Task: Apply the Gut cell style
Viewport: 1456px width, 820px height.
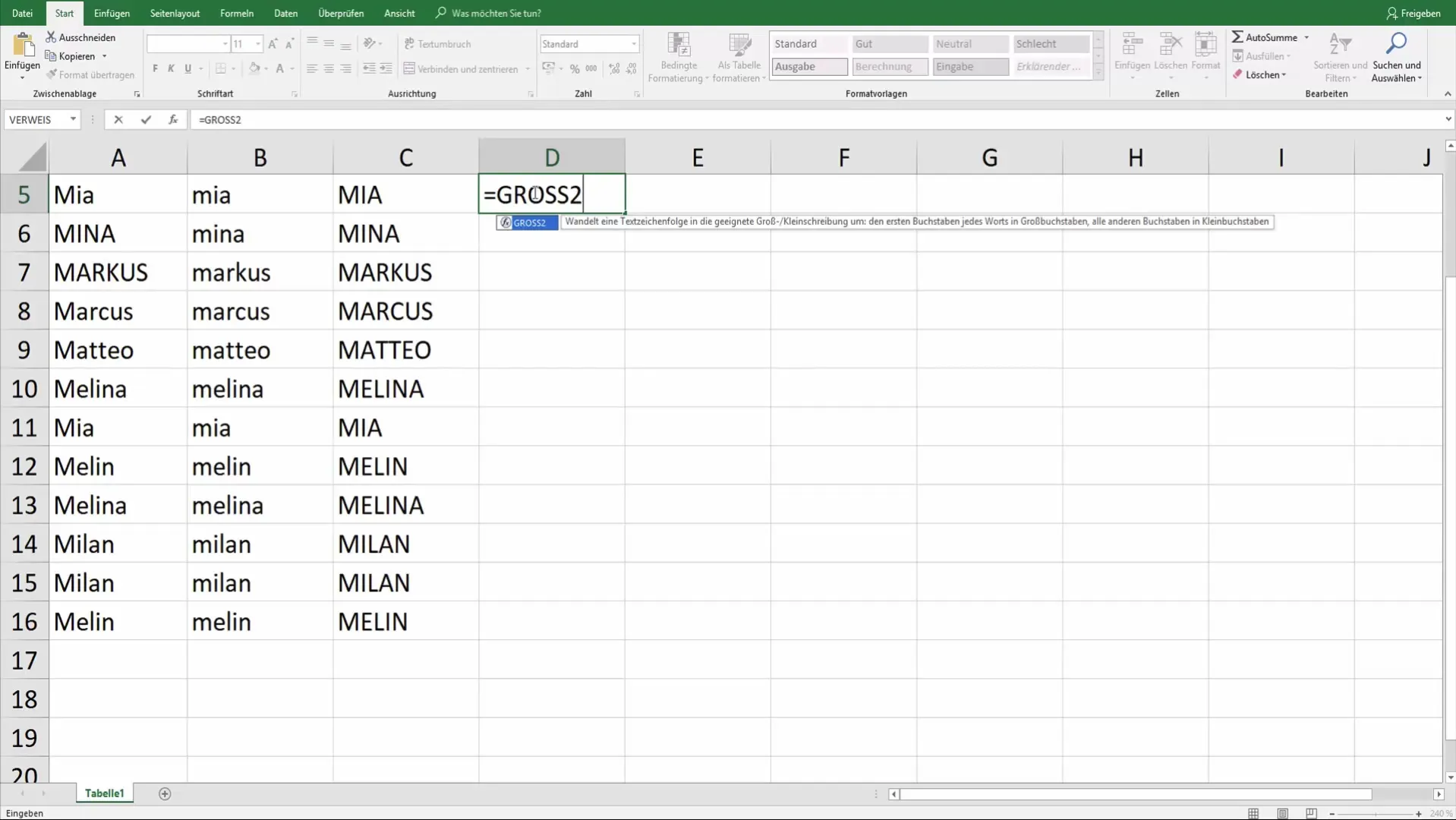Action: tap(890, 44)
